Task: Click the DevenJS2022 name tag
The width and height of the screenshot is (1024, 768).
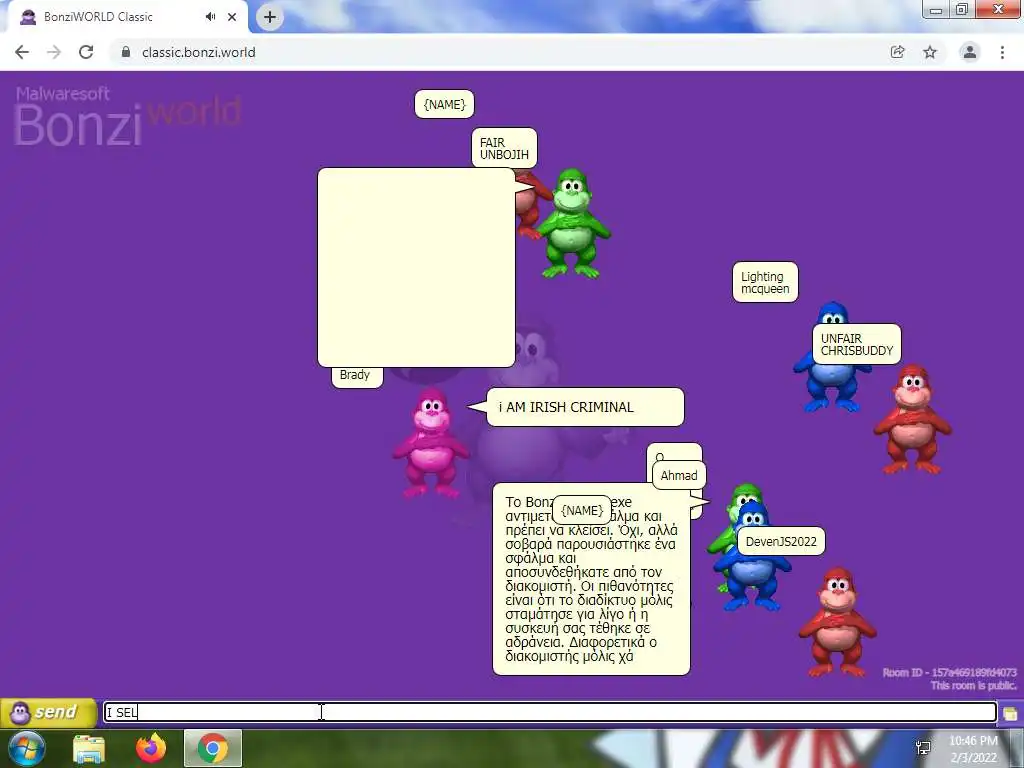Action: [x=781, y=541]
